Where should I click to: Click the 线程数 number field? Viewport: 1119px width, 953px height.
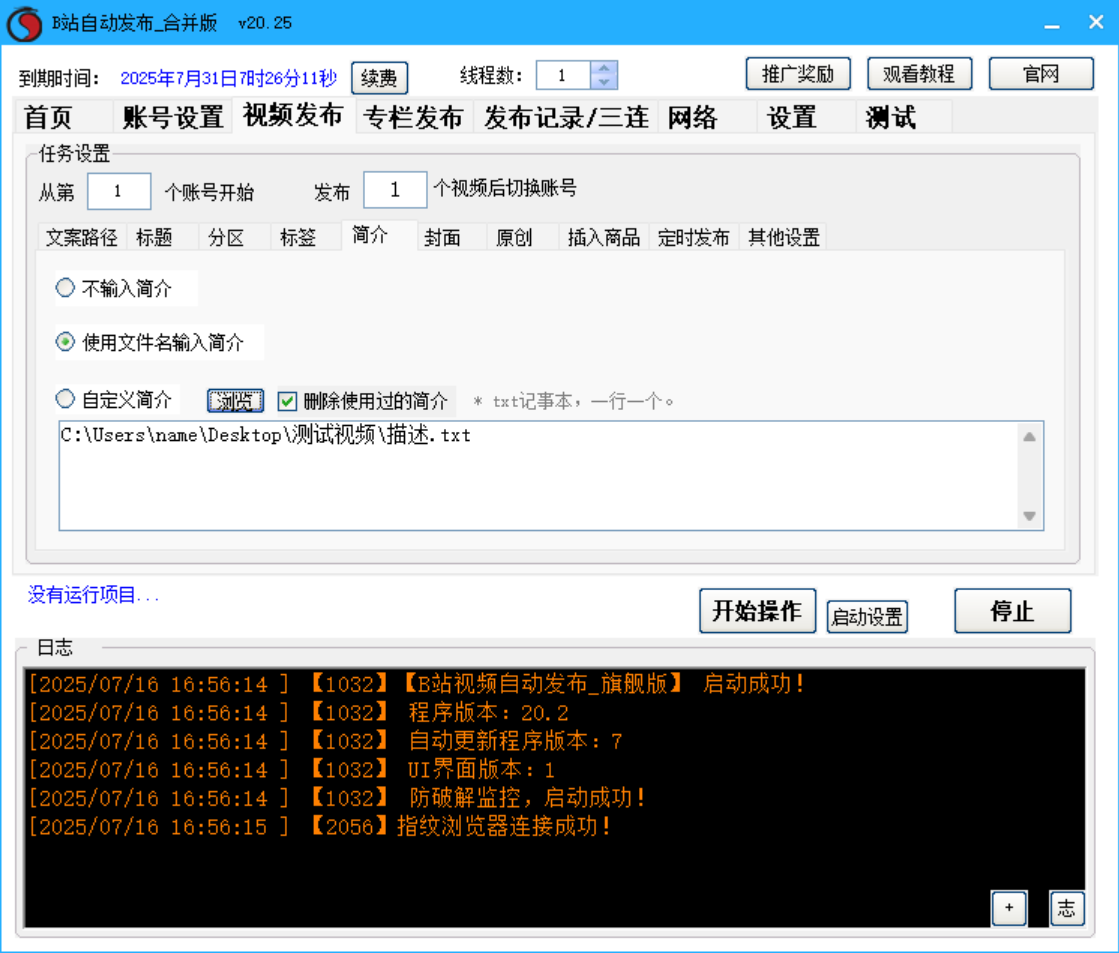coord(563,75)
